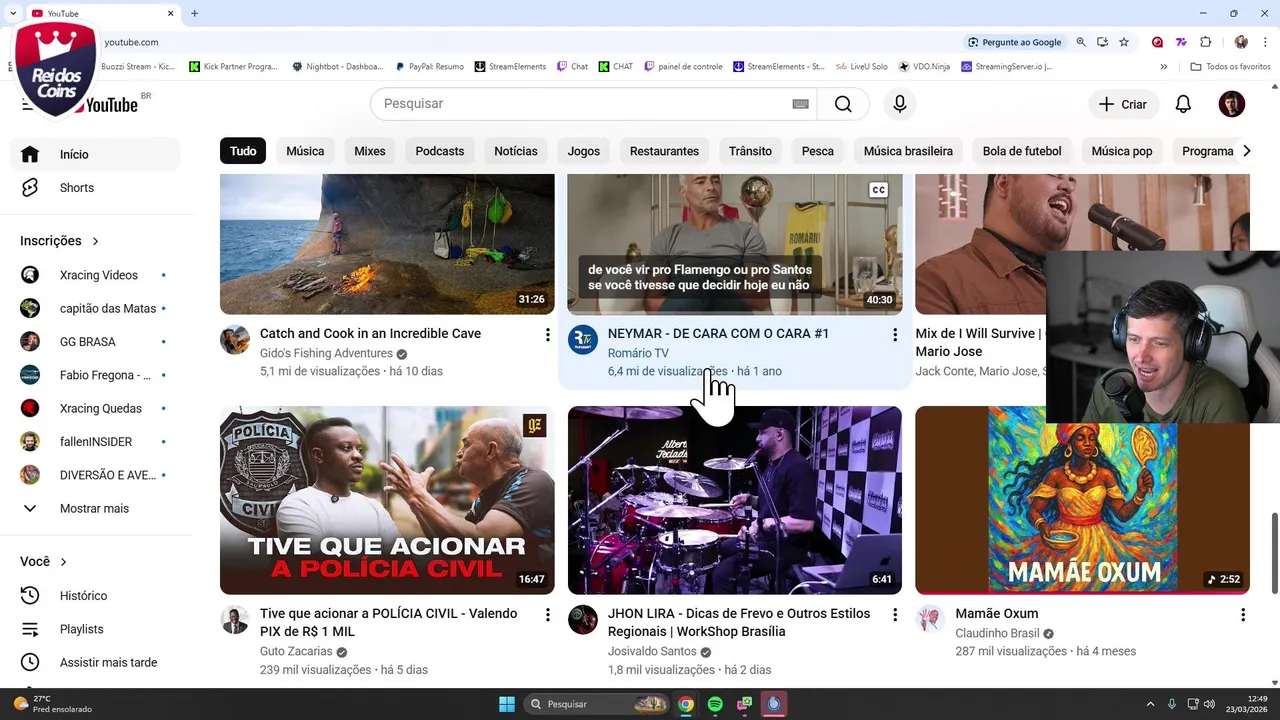Viewport: 1280px width, 720px height.
Task: Select the Música filter chip
Action: click(305, 151)
